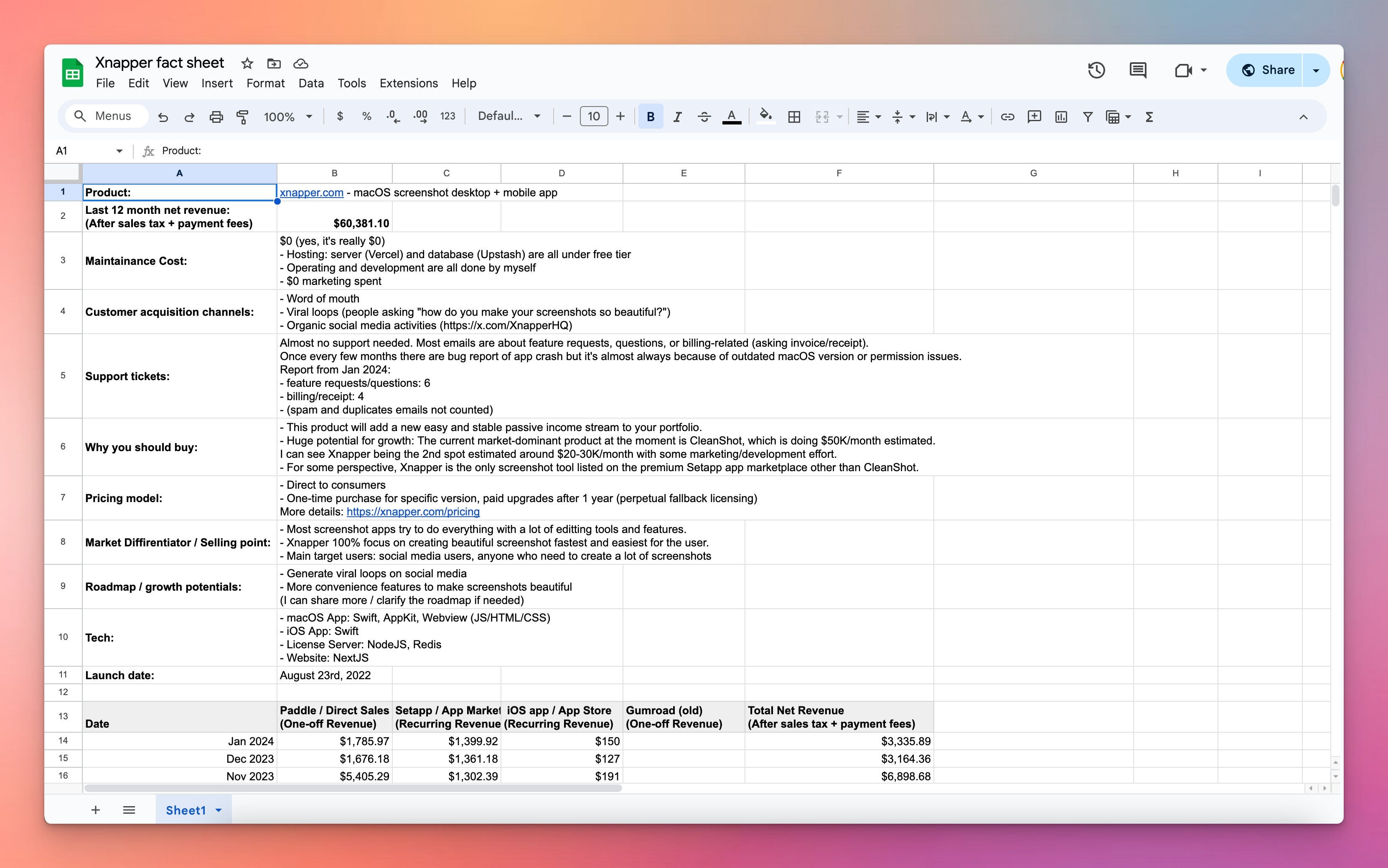Open the Help menu
This screenshot has width=1388, height=868.
coord(464,83)
